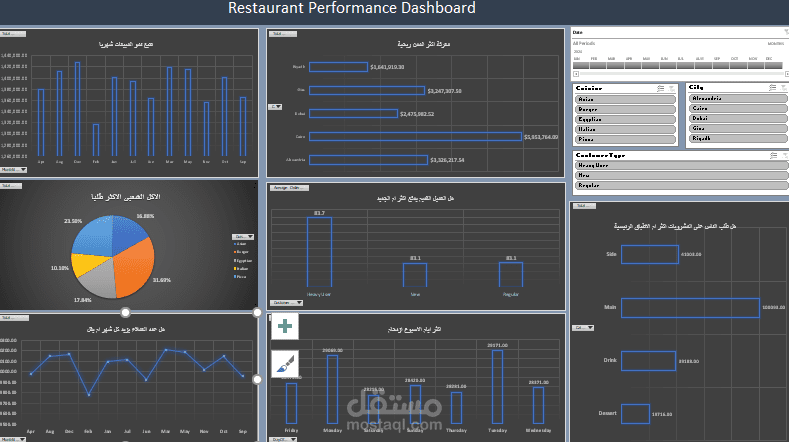The height and width of the screenshot is (442, 789).
Task: Click the Cairo profit bar
Action: (x=415, y=136)
